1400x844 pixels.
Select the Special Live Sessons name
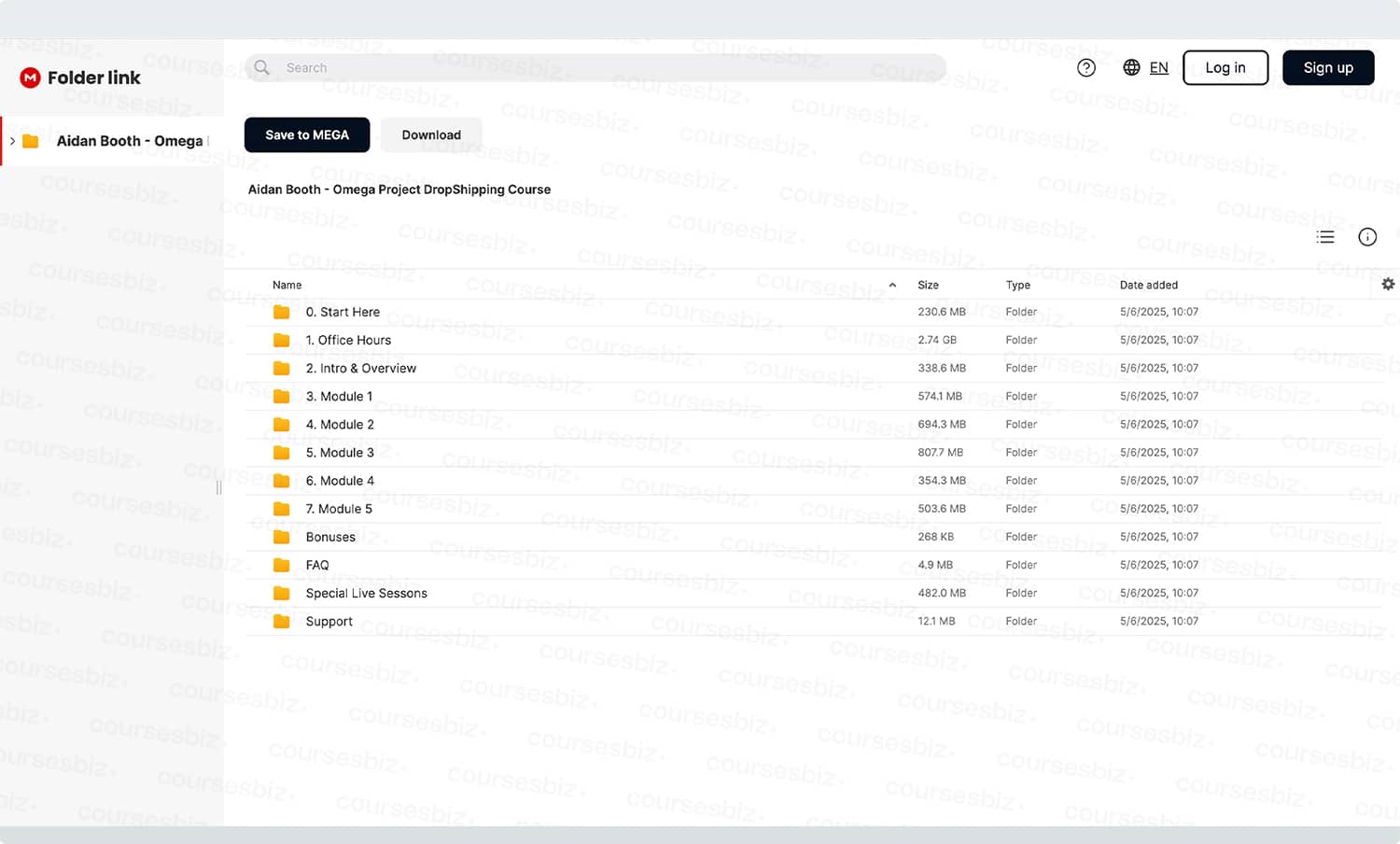[x=366, y=593]
